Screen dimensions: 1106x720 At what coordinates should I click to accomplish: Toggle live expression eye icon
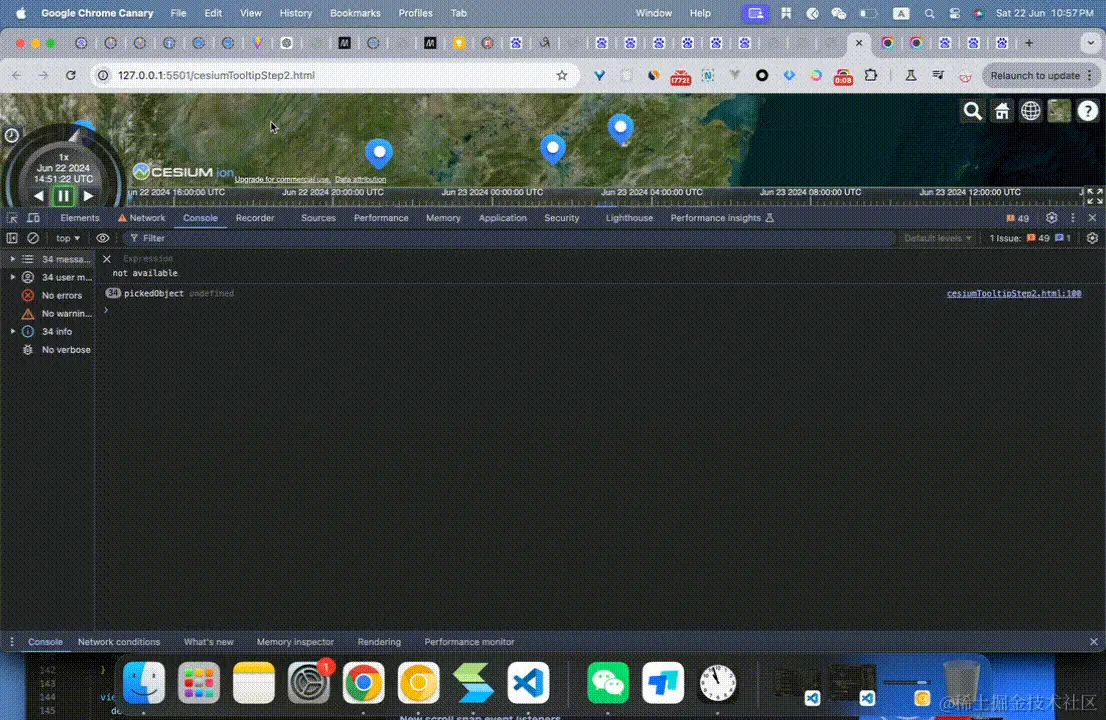(x=103, y=238)
